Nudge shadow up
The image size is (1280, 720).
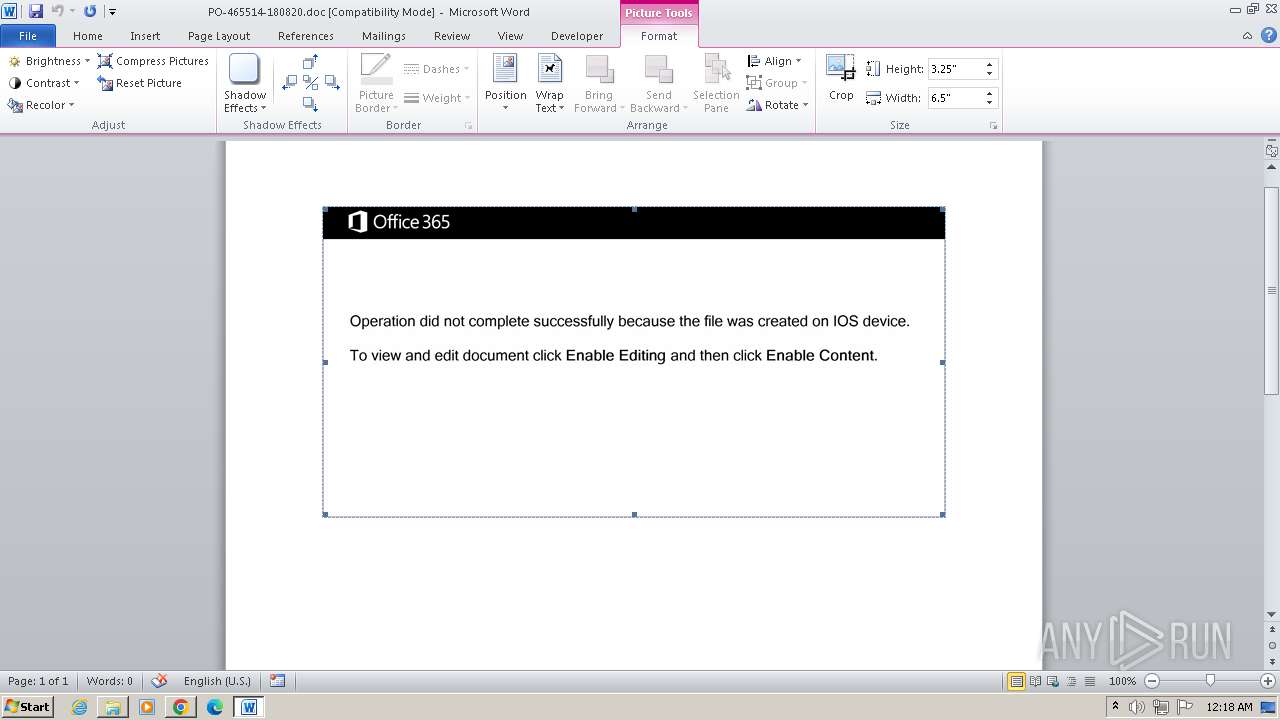(310, 62)
